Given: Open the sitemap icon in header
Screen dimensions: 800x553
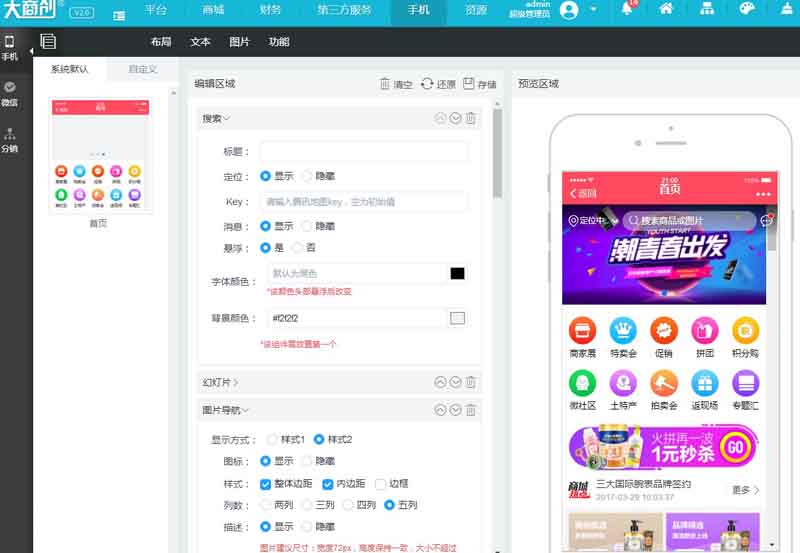Looking at the screenshot, I should coord(706,9).
